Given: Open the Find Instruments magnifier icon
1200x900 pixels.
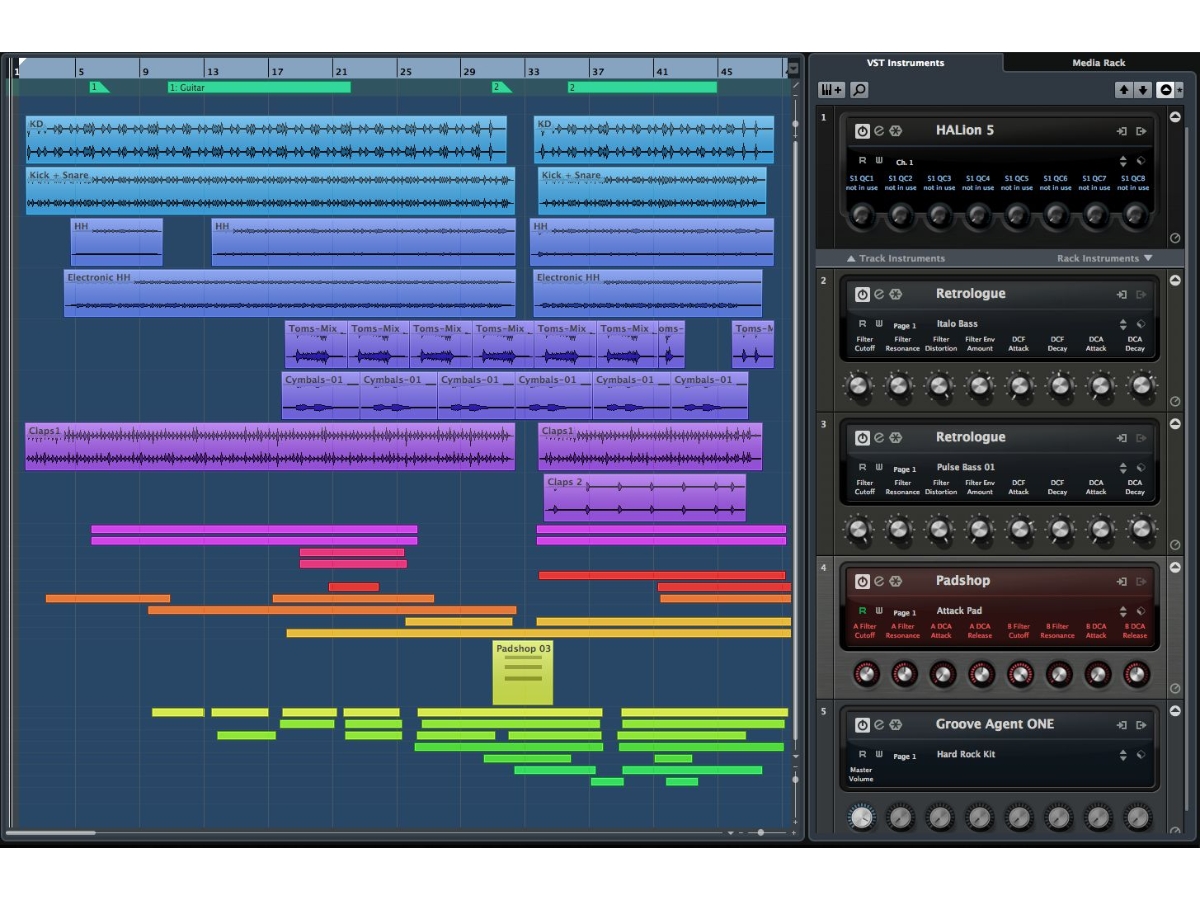Looking at the screenshot, I should pyautogui.click(x=859, y=90).
